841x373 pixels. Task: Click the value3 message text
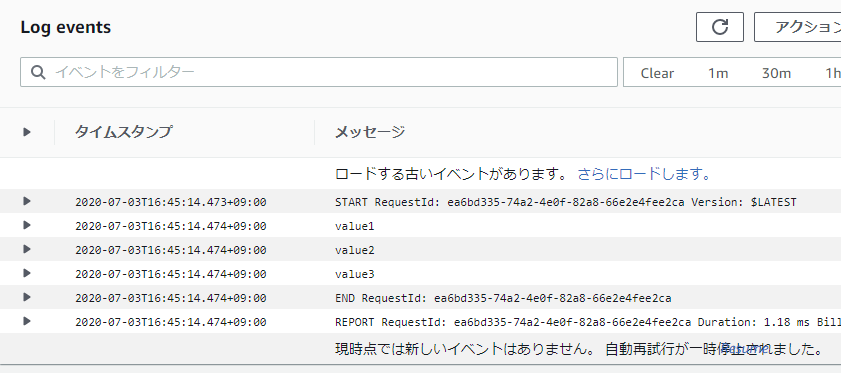coord(355,275)
